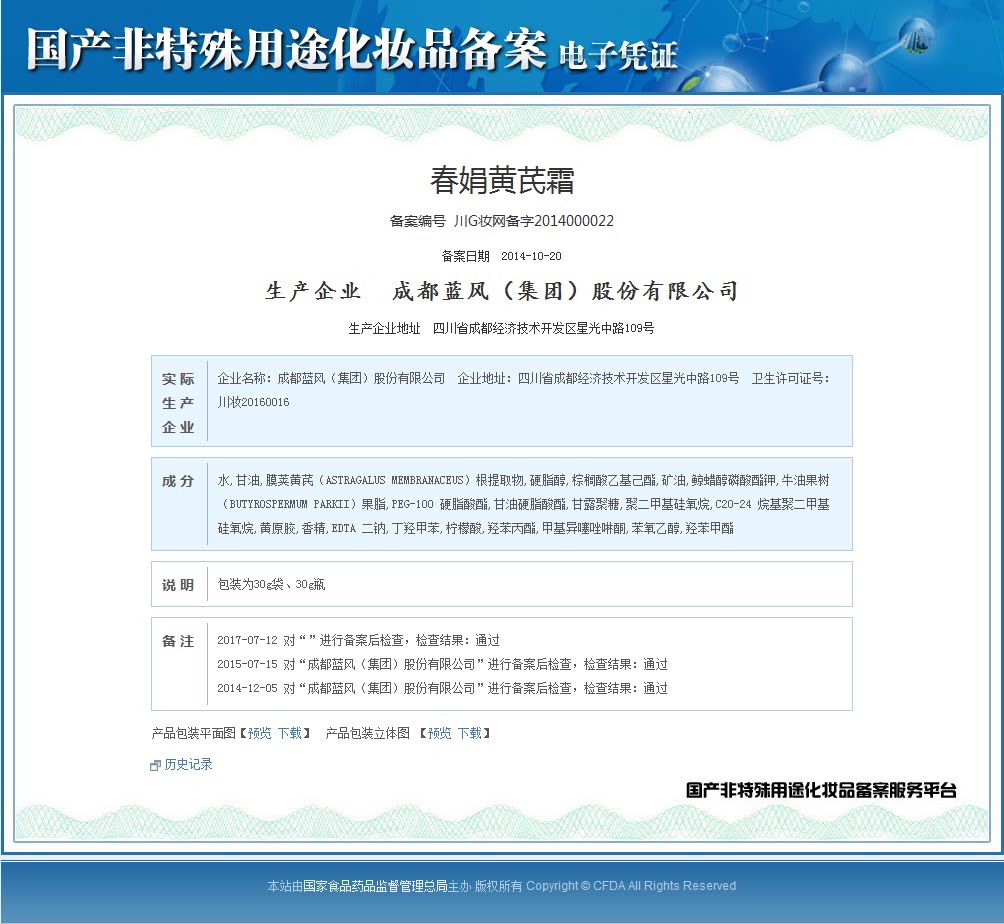
Task: Click the 2015-07-15 inspection record
Action: point(442,664)
